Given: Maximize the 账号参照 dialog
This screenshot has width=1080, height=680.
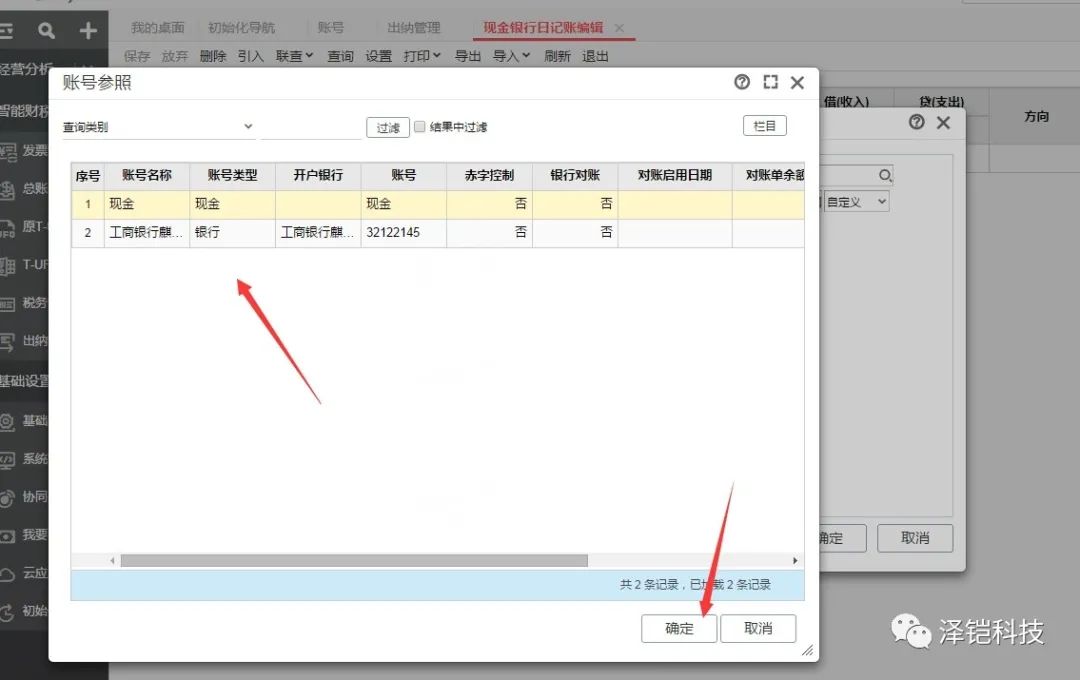Looking at the screenshot, I should click(x=770, y=83).
